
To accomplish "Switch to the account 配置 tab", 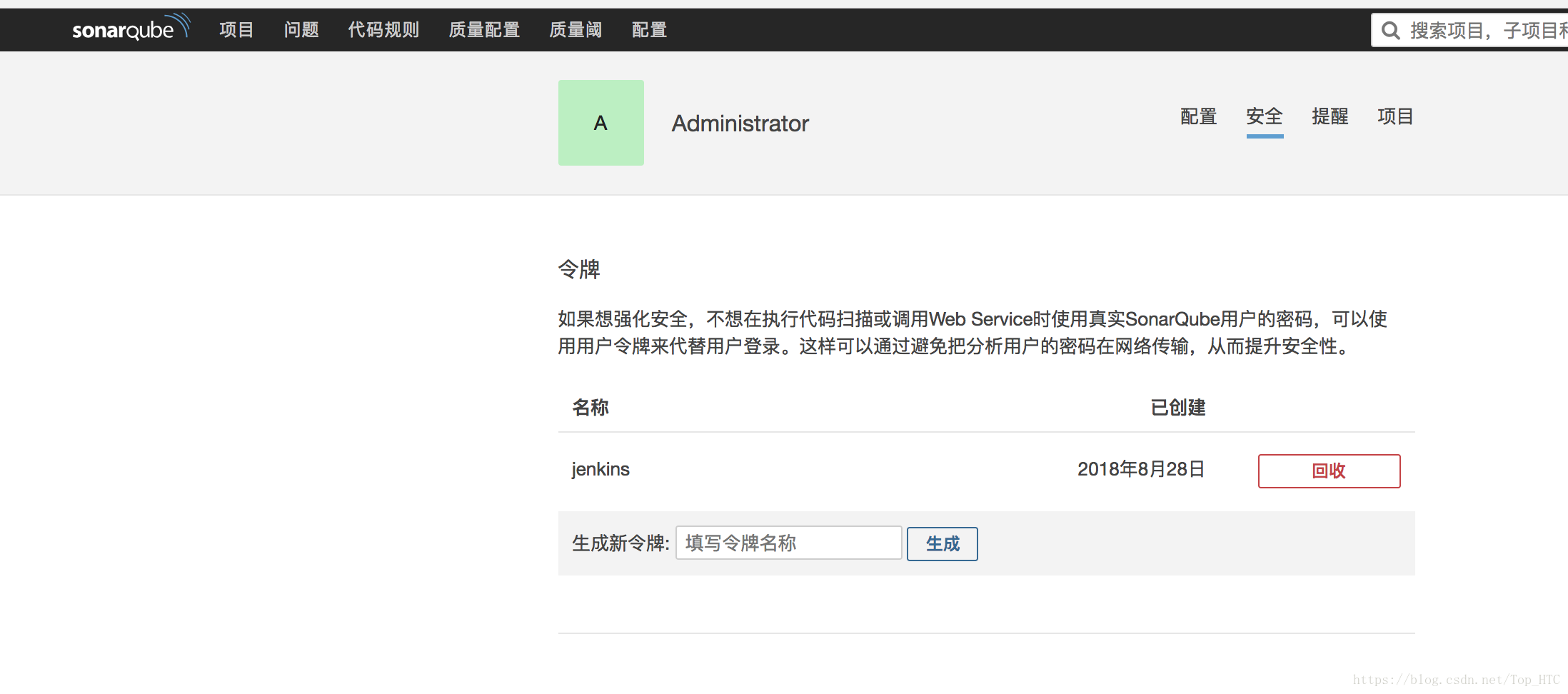I will click(1199, 116).
